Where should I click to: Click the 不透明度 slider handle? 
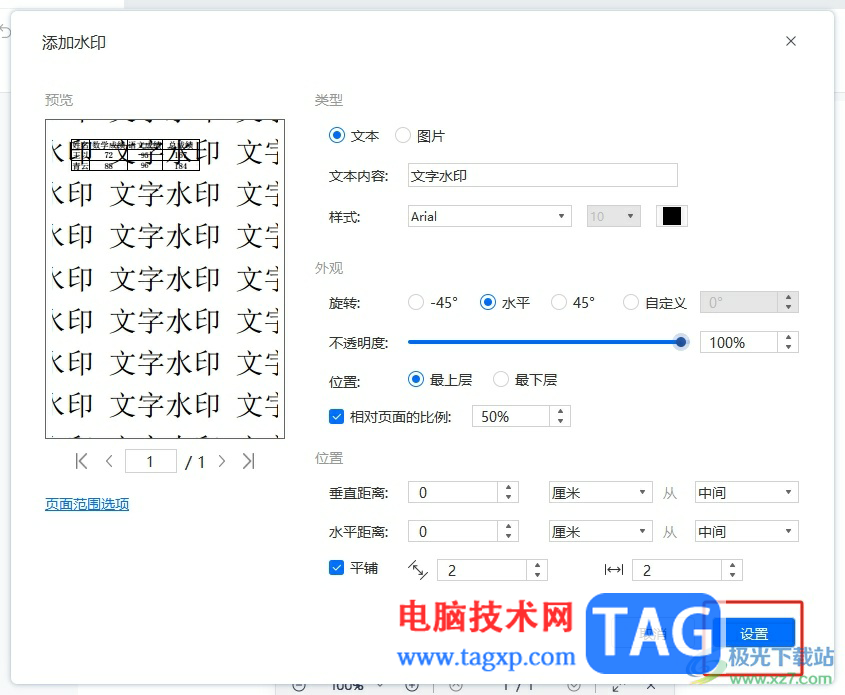pyautogui.click(x=681, y=342)
